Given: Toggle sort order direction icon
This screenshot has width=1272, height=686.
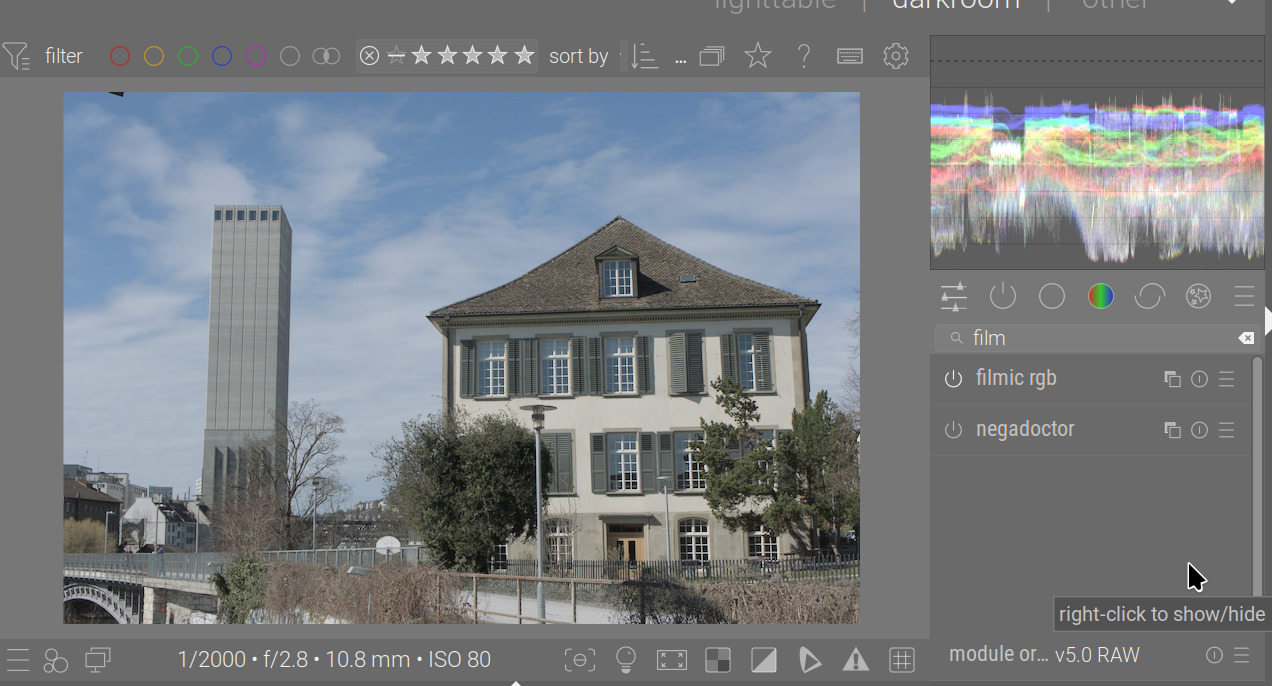Looking at the screenshot, I should click(x=645, y=57).
